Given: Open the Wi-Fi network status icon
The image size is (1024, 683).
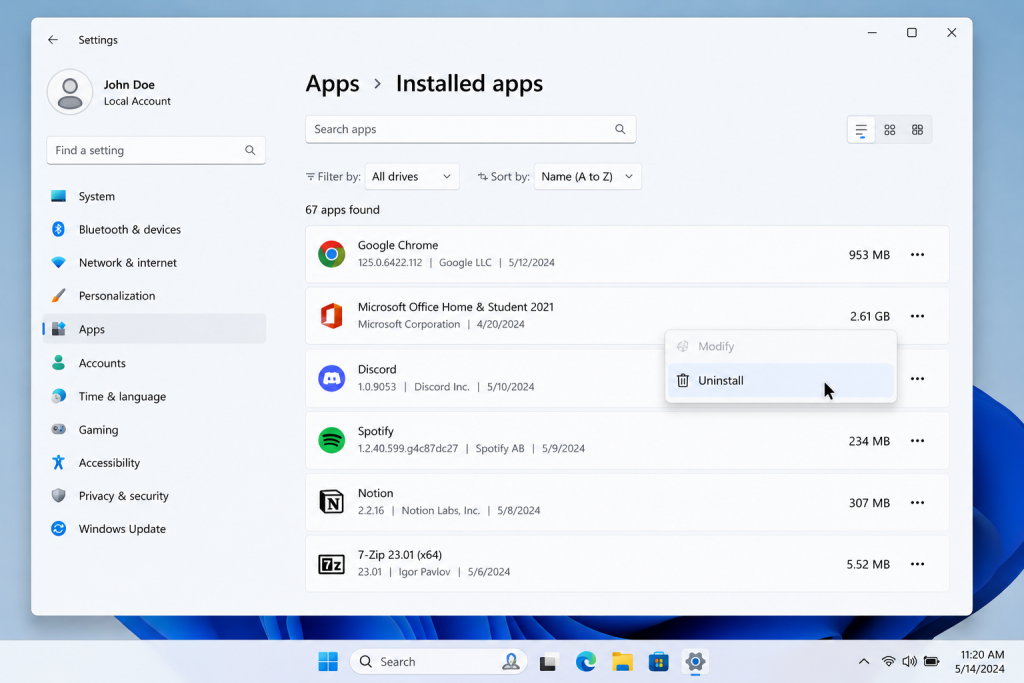Looking at the screenshot, I should (888, 661).
